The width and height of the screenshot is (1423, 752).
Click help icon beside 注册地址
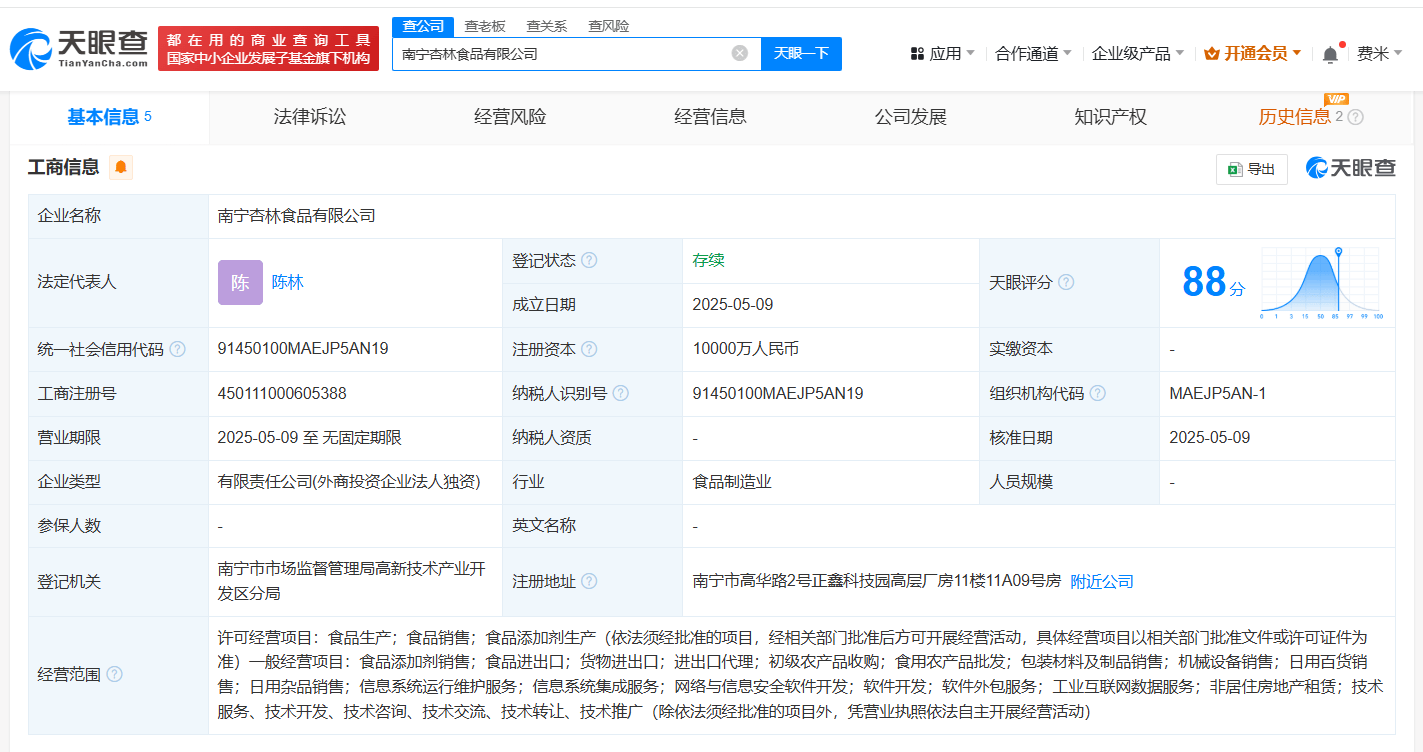pyautogui.click(x=589, y=581)
